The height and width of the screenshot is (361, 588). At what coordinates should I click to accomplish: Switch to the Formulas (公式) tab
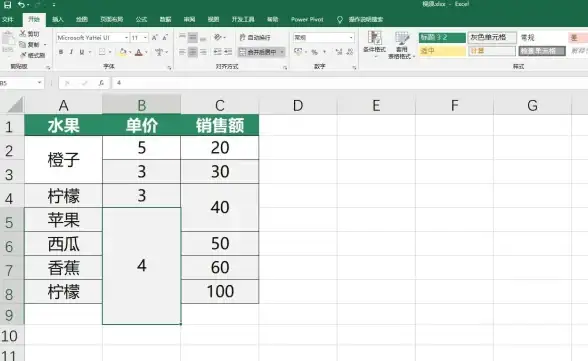[x=141, y=19]
